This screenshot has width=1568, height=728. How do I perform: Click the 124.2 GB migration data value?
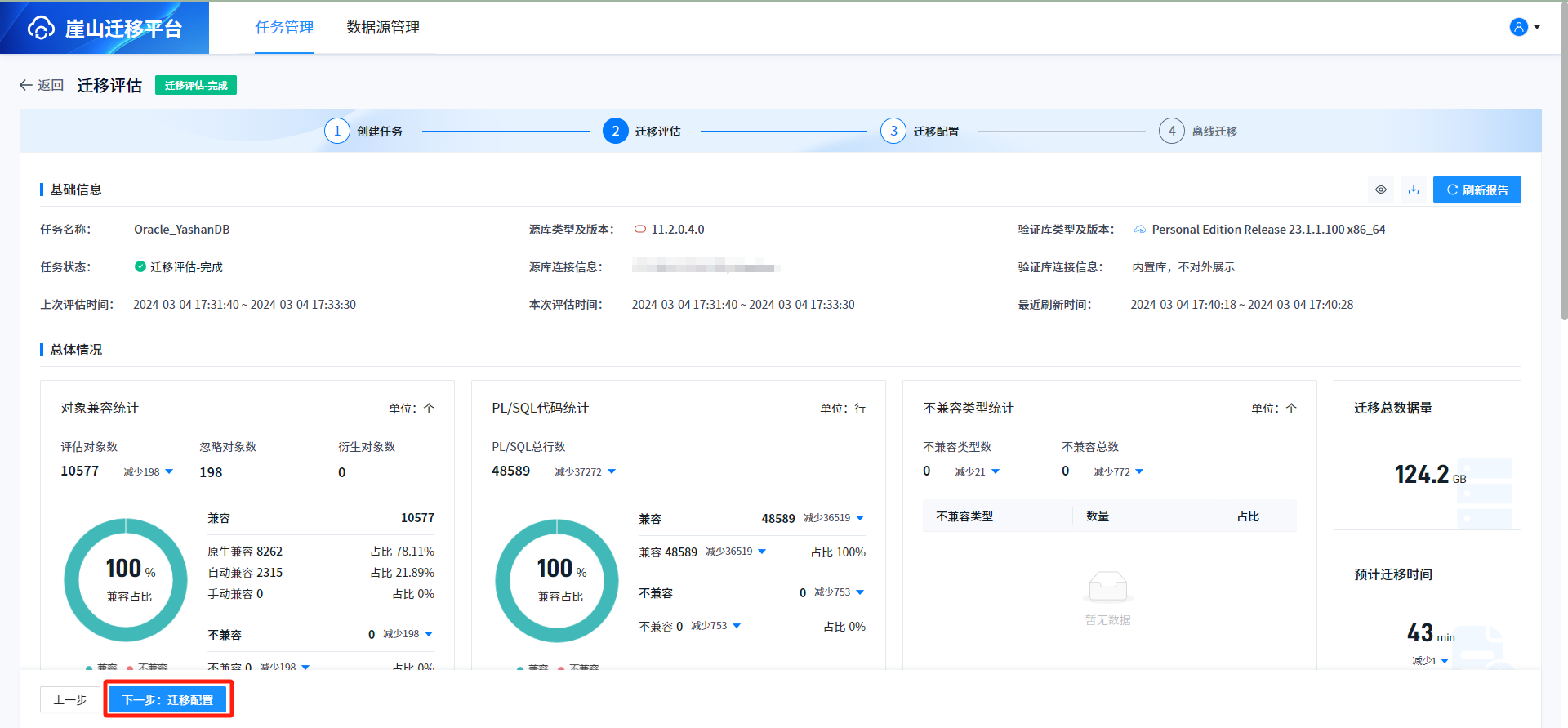(x=1430, y=475)
